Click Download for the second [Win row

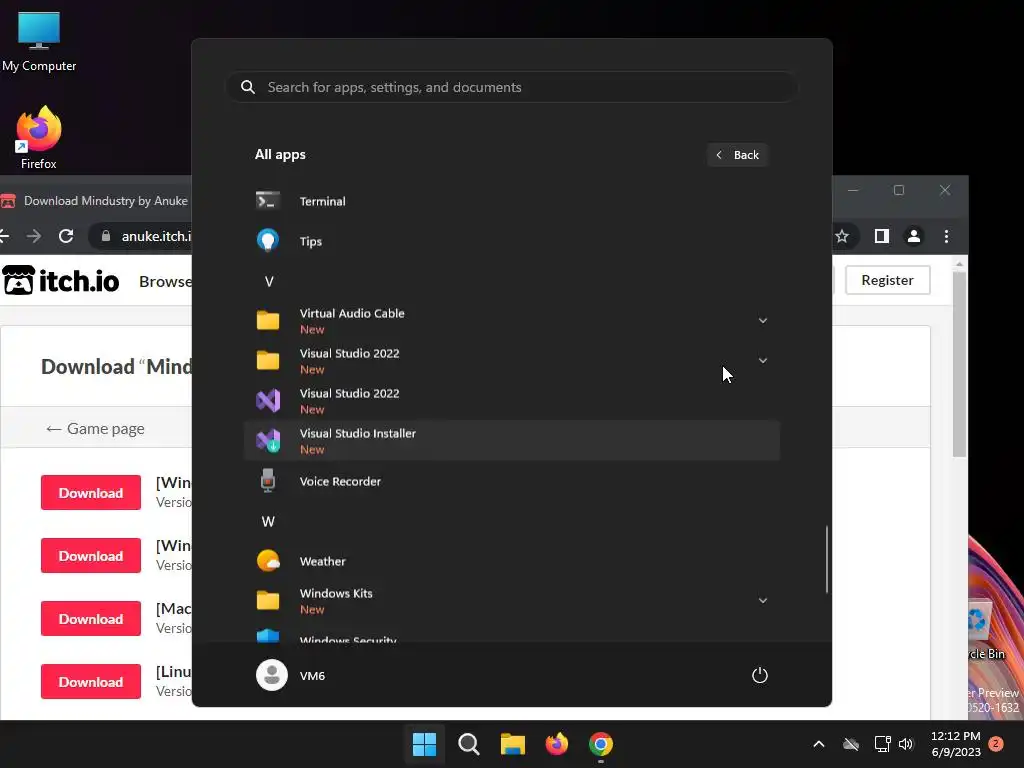click(91, 556)
